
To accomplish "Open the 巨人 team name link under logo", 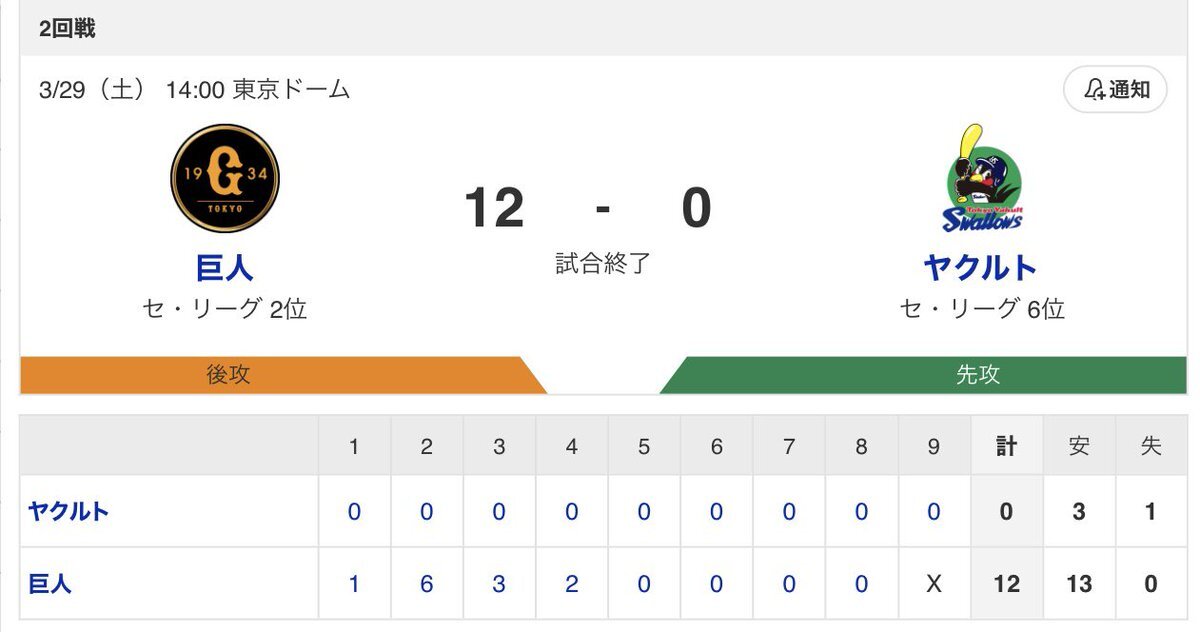I will [225, 267].
